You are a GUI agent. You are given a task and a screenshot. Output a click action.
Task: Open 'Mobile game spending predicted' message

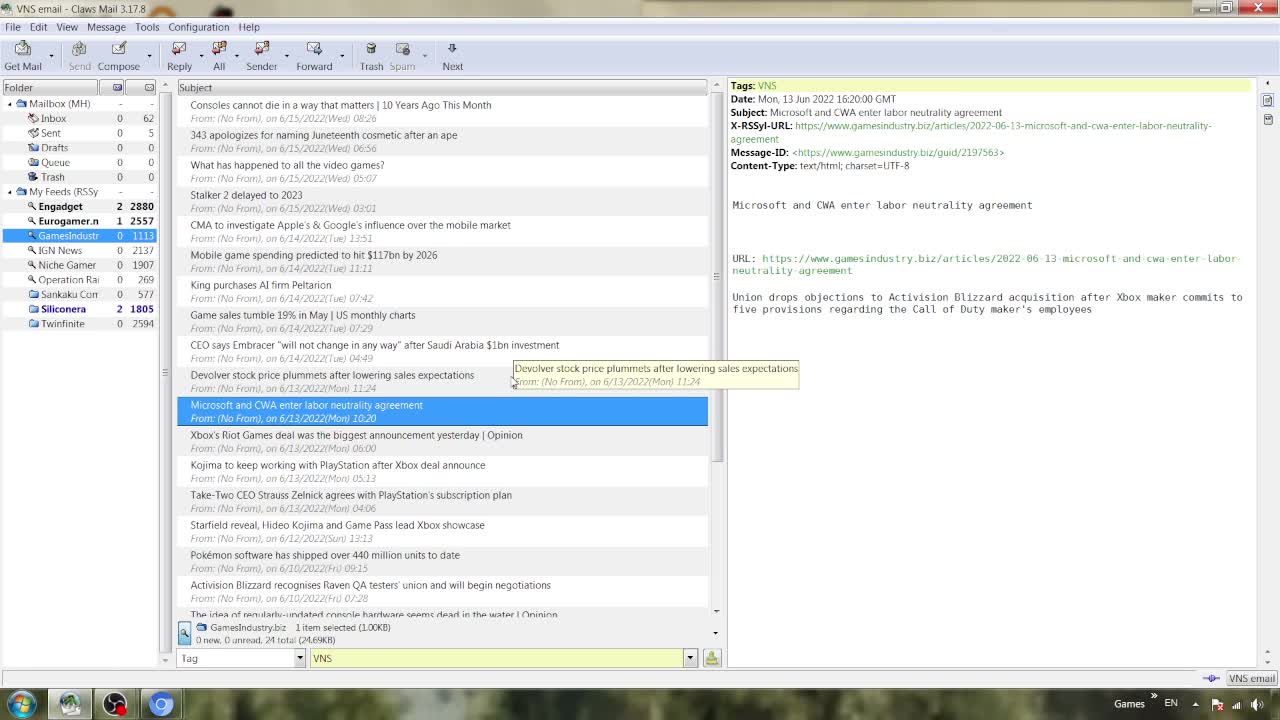[x=442, y=261]
